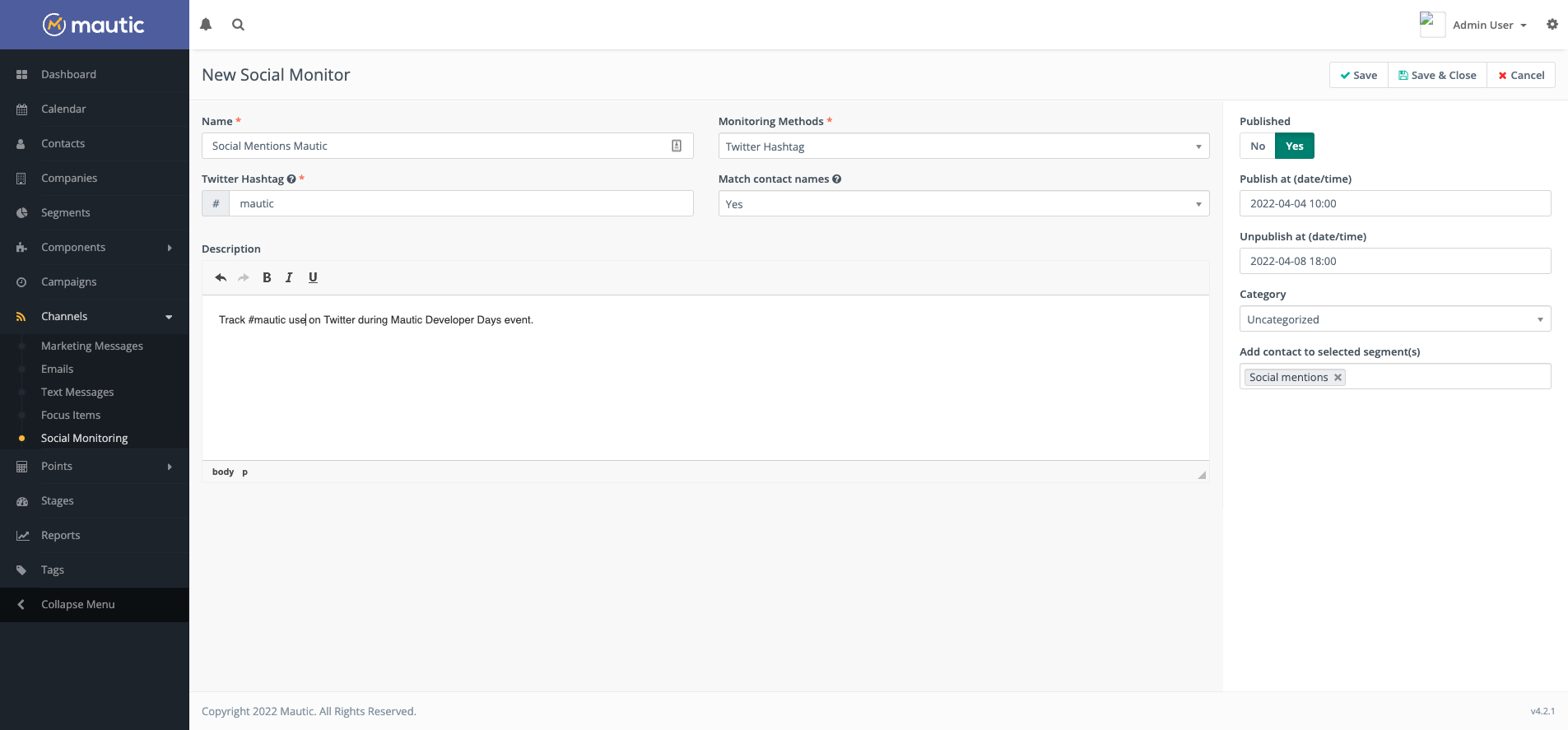Set Published to Yes
The width and height of the screenshot is (1568, 730).
click(x=1294, y=146)
